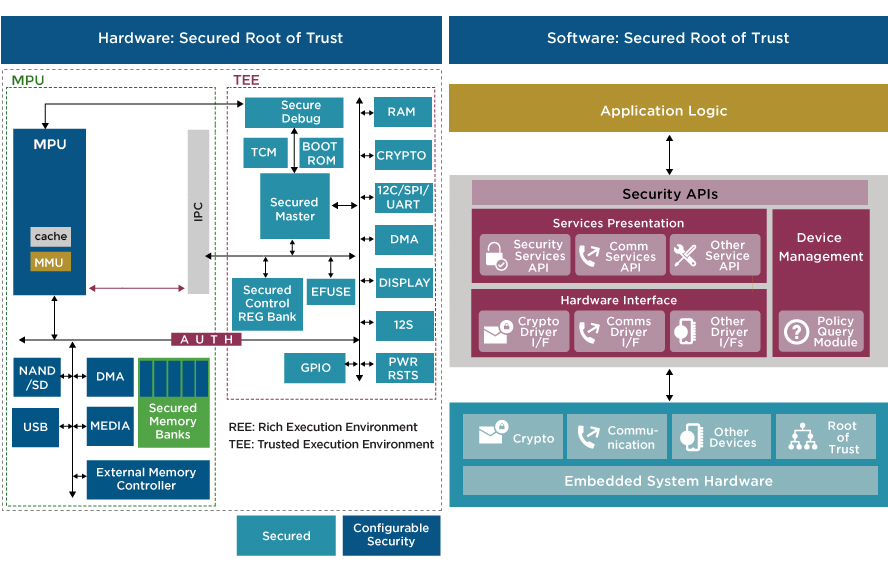The height and width of the screenshot is (571, 888).
Task: Click the envelope icon in Crypto Driver I/F
Action: coord(495,331)
